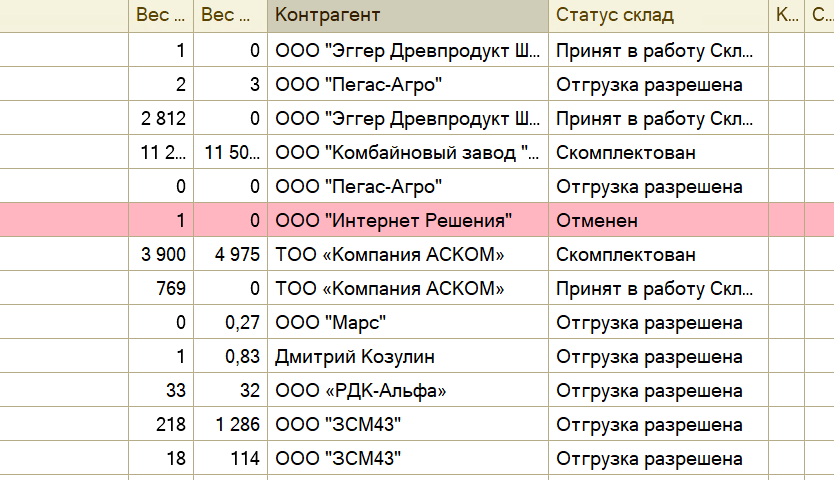Select the weight value 1 286 cell
Image resolution: width=834 pixels, height=480 pixels.
coord(230,424)
